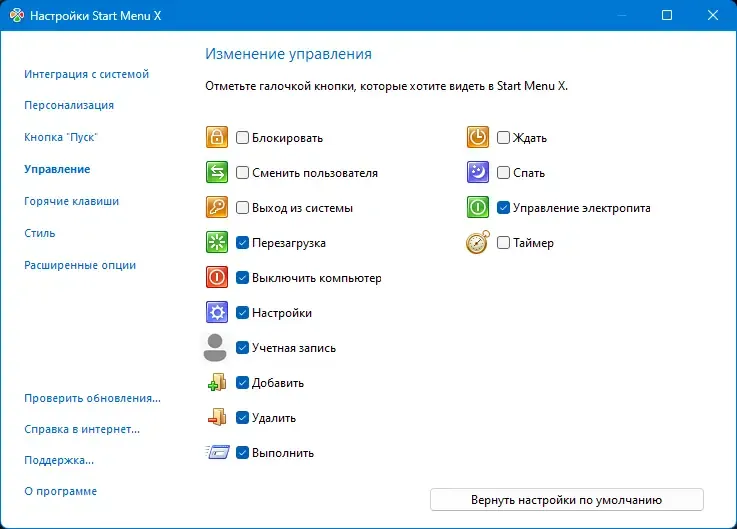737x529 pixels.
Task: Click the Start Menu X logo in title bar
Action: 16,16
